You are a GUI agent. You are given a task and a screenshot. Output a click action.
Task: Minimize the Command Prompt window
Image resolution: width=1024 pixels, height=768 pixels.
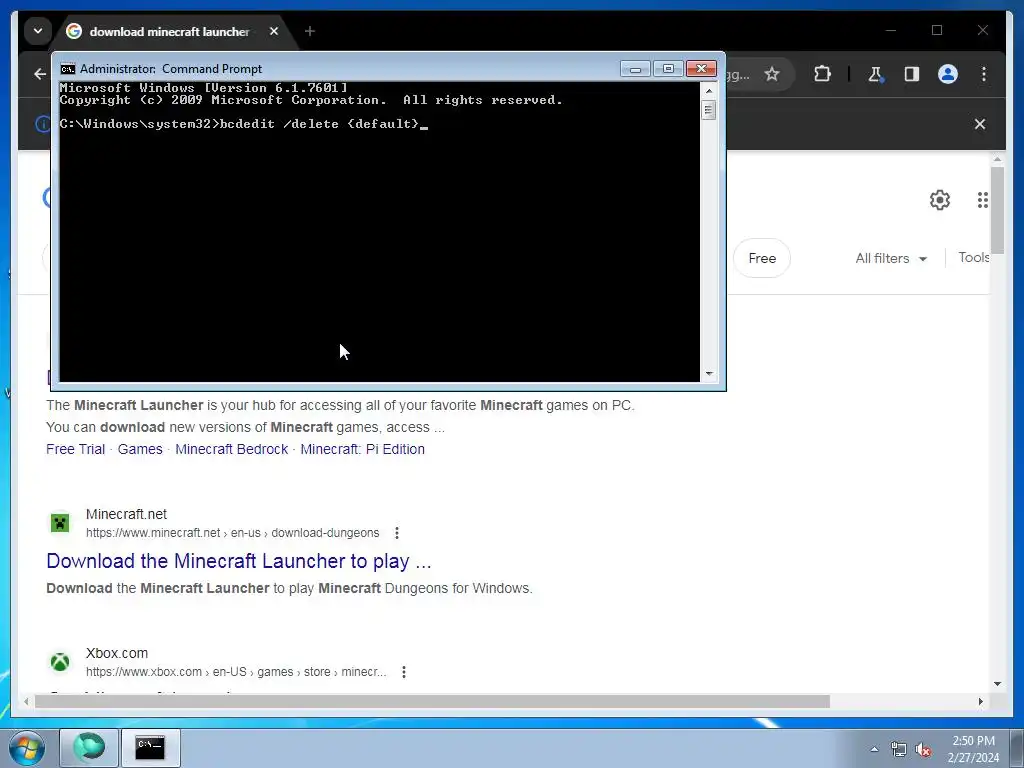pyautogui.click(x=635, y=69)
